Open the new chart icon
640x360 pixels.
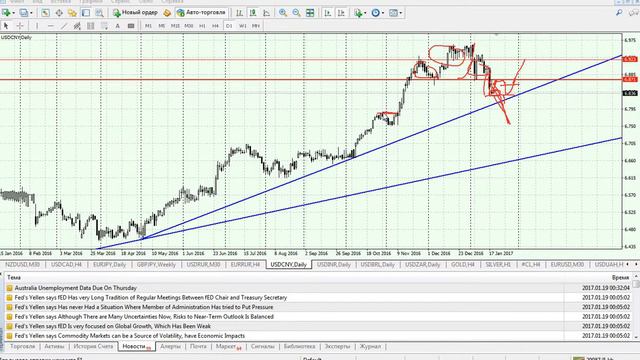[x=6, y=13]
